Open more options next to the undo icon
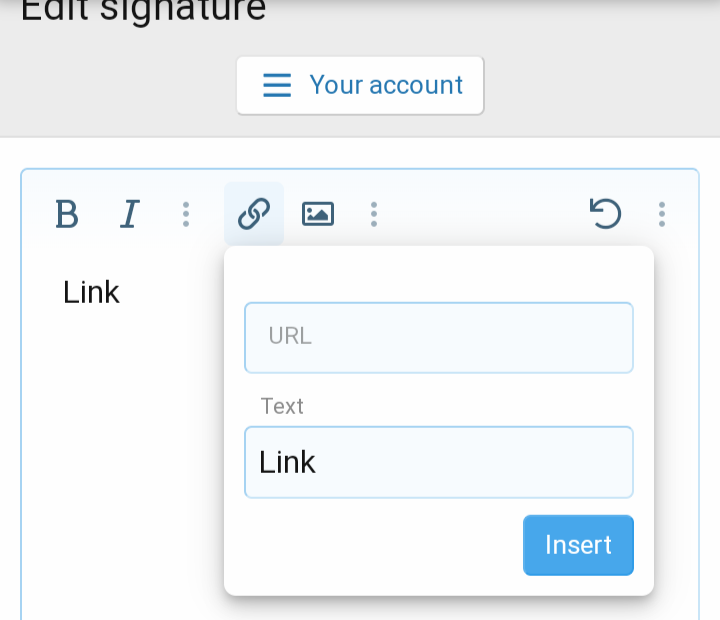720x620 pixels. click(x=662, y=214)
